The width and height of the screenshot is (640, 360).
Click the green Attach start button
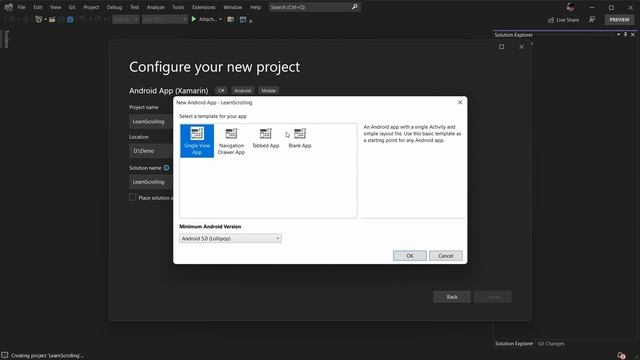[x=204, y=19]
